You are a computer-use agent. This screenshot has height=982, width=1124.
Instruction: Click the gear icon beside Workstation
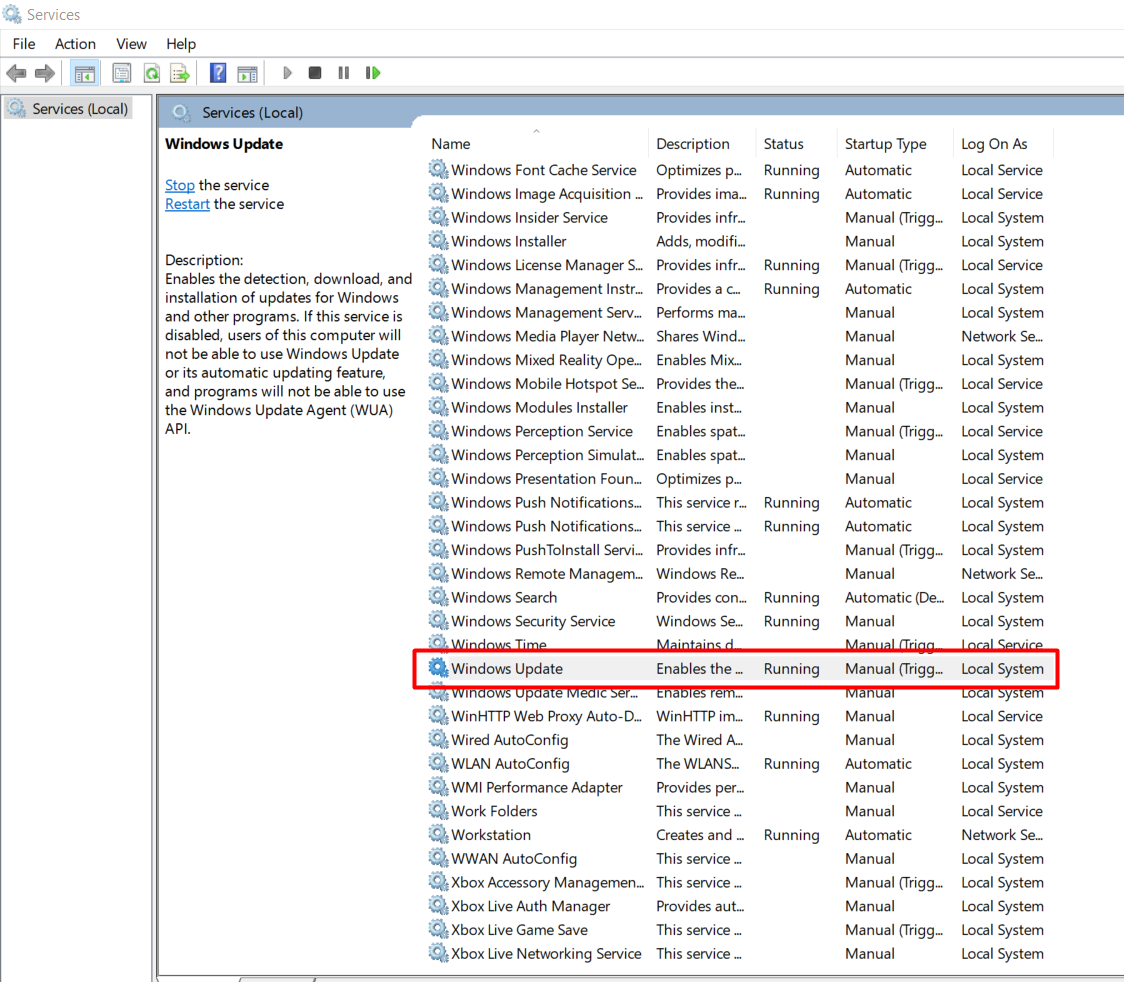(x=438, y=834)
